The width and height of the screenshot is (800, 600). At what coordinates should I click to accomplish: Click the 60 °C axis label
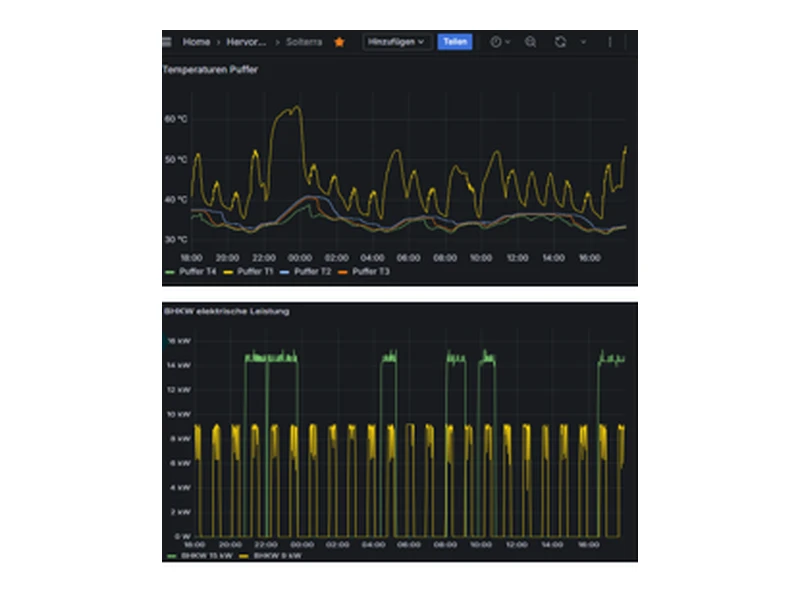176,119
